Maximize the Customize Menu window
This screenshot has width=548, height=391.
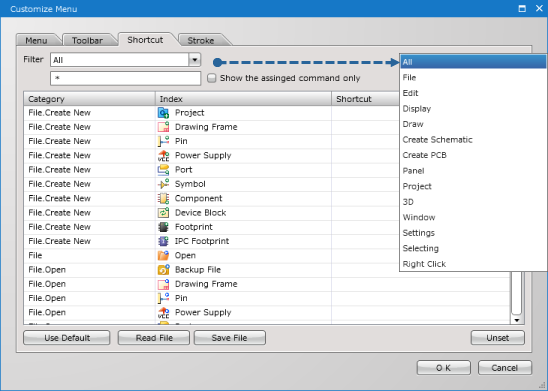pyautogui.click(x=522, y=9)
